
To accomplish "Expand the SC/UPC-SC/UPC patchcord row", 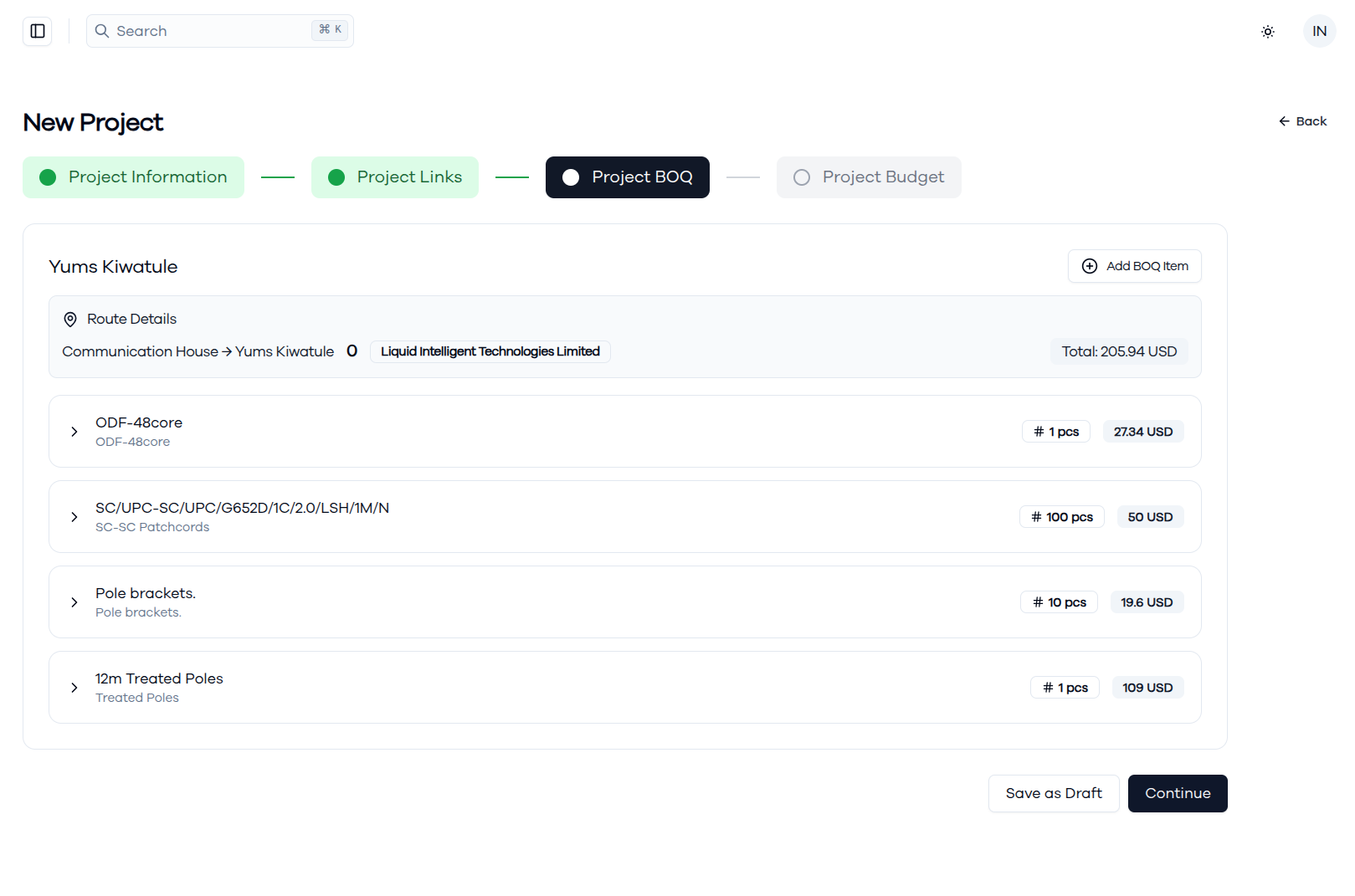I will pyautogui.click(x=625, y=517).
